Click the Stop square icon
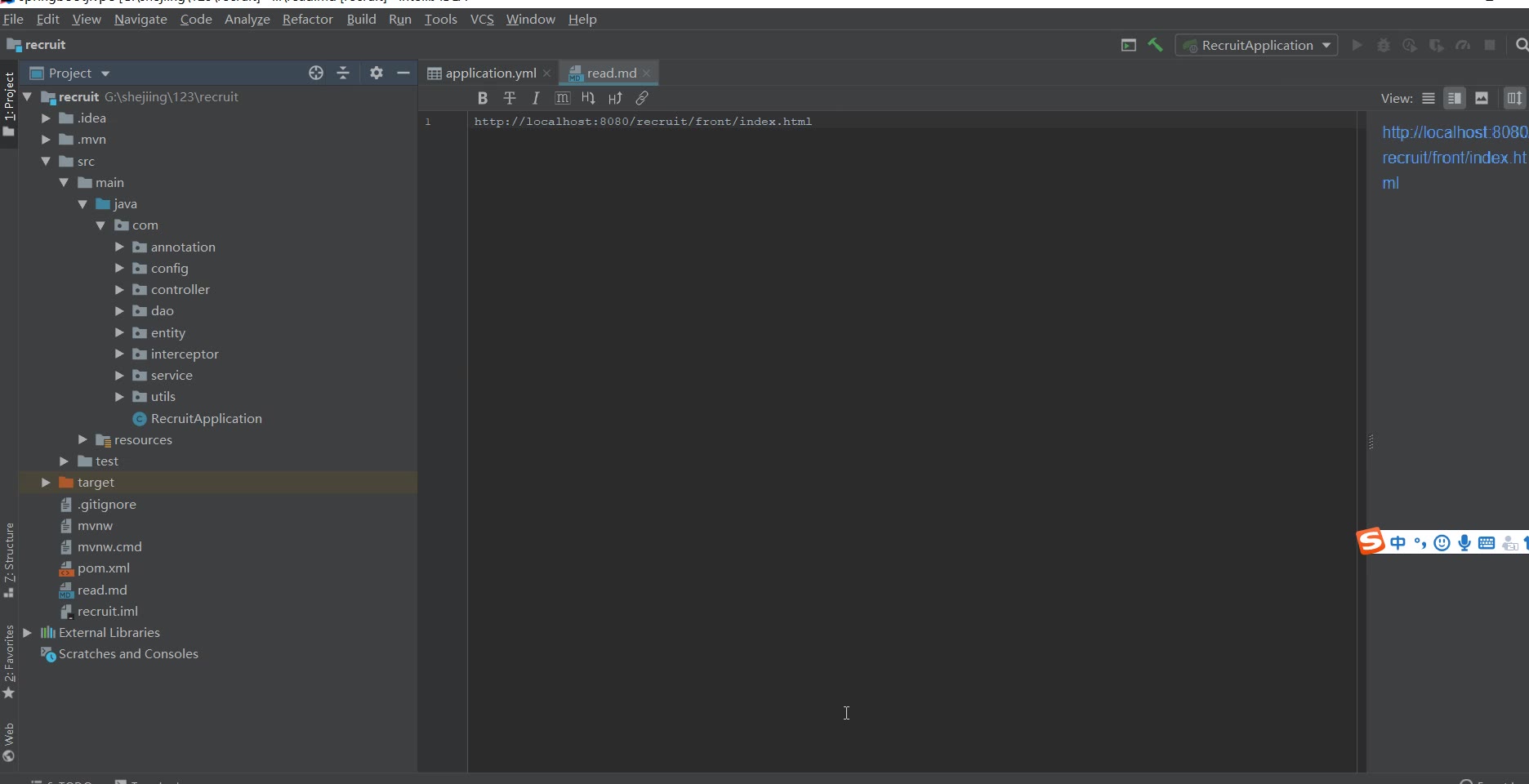The height and width of the screenshot is (784, 1529). pyautogui.click(x=1490, y=45)
